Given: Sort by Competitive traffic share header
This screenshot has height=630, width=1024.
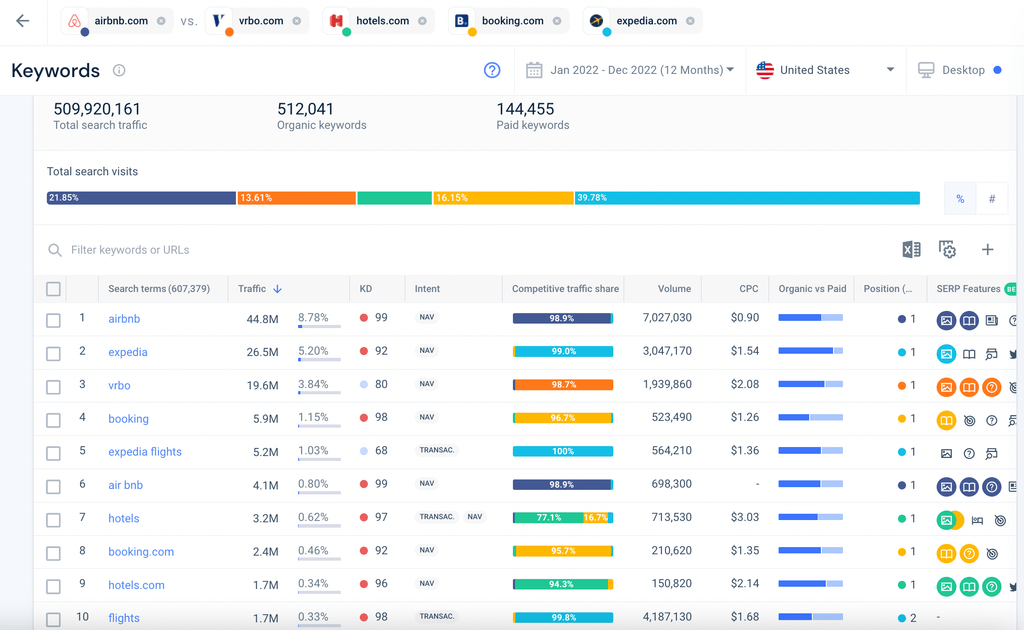Looking at the screenshot, I should [x=565, y=289].
